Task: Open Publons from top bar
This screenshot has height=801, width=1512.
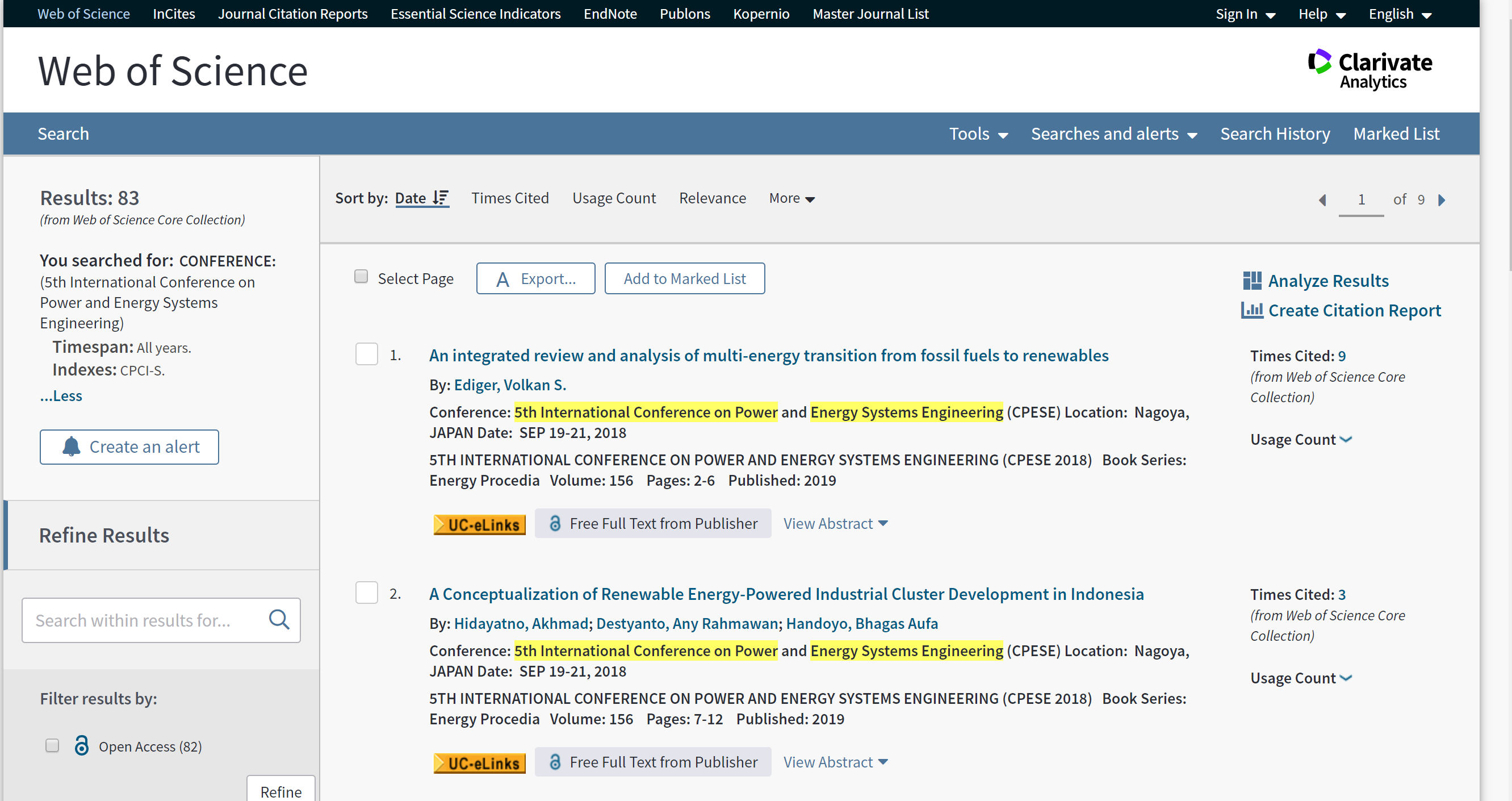Action: [684, 14]
